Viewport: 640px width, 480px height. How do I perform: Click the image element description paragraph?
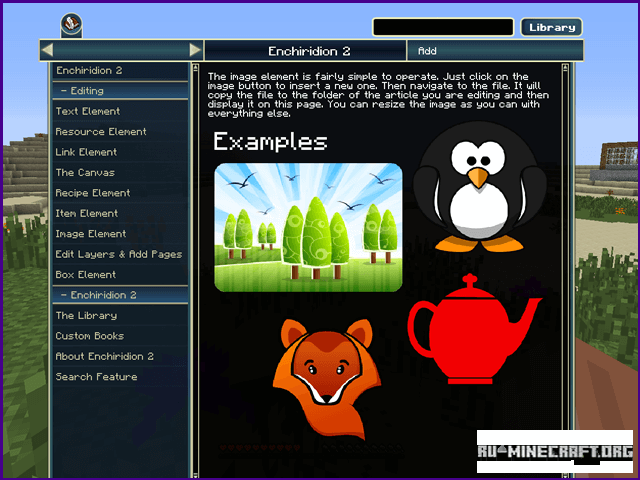pyautogui.click(x=378, y=95)
